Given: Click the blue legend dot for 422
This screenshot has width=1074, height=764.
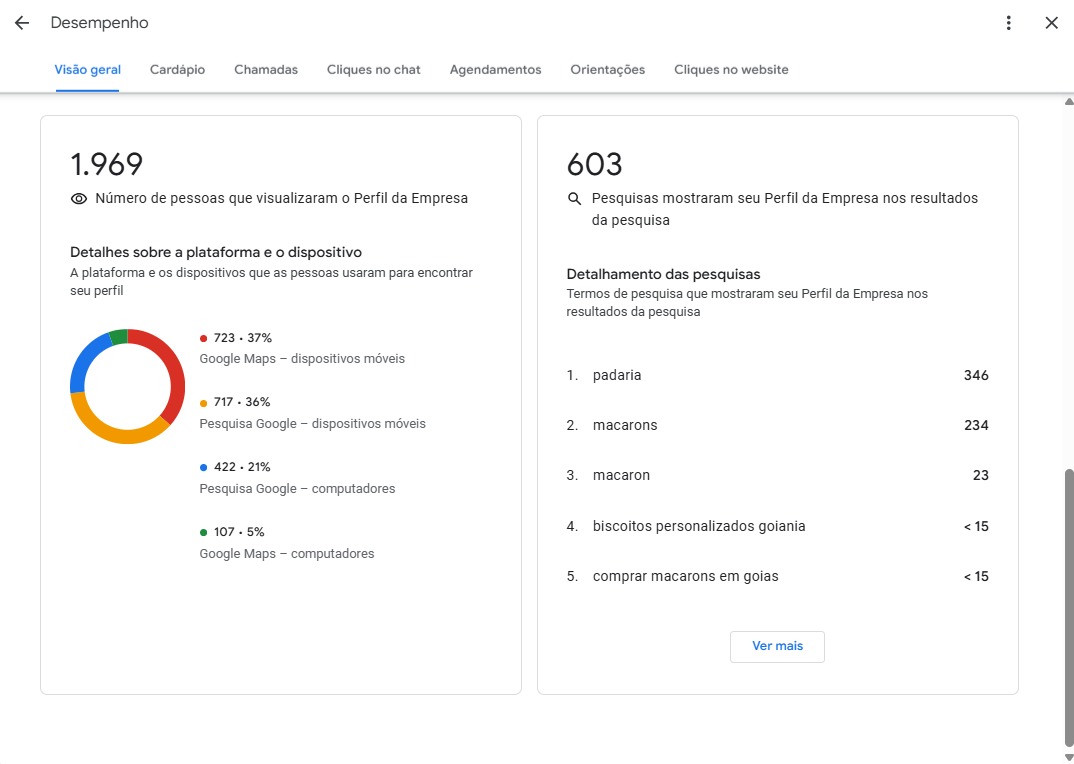Looking at the screenshot, I should click(203, 467).
